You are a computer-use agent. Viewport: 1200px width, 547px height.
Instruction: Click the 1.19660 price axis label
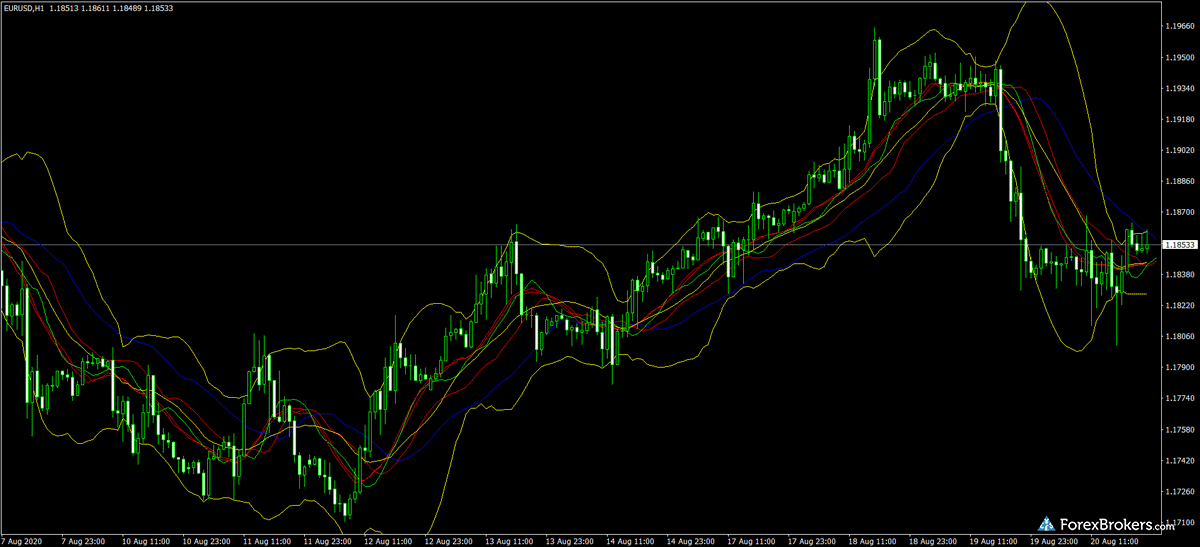(x=1176, y=27)
